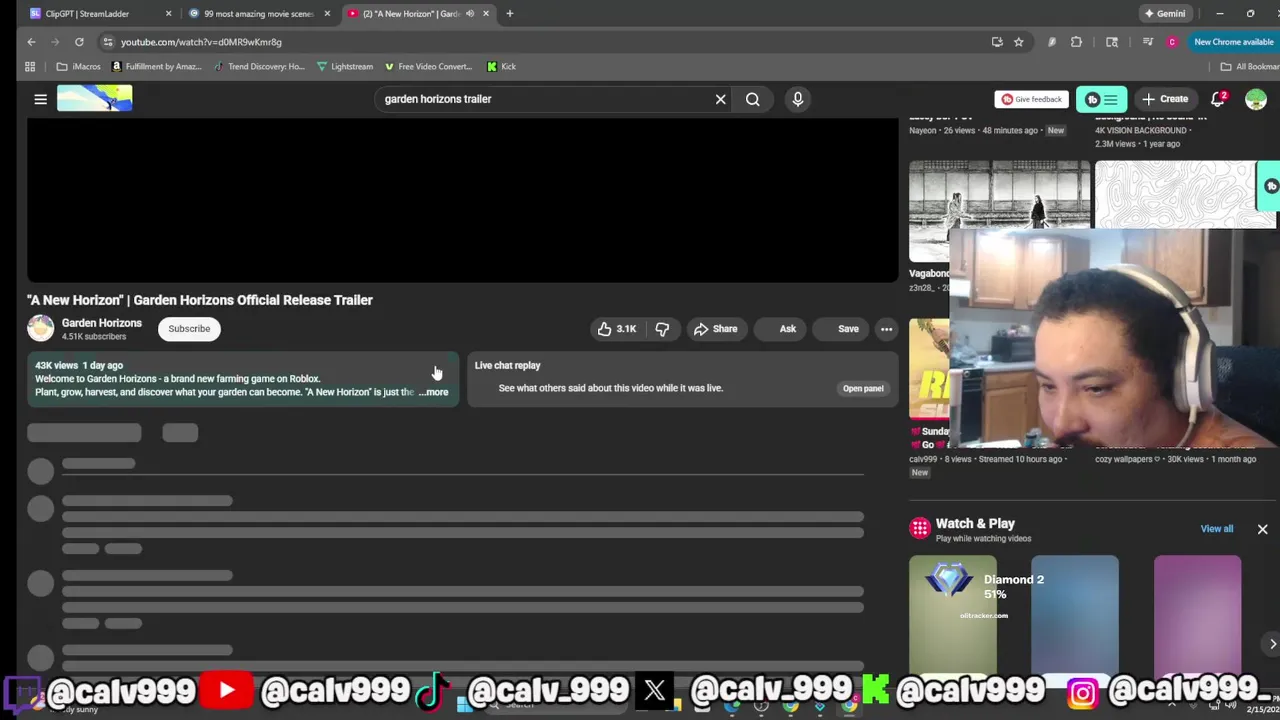Open the live chat replay panel
This screenshot has height=720, width=1280.
[863, 388]
